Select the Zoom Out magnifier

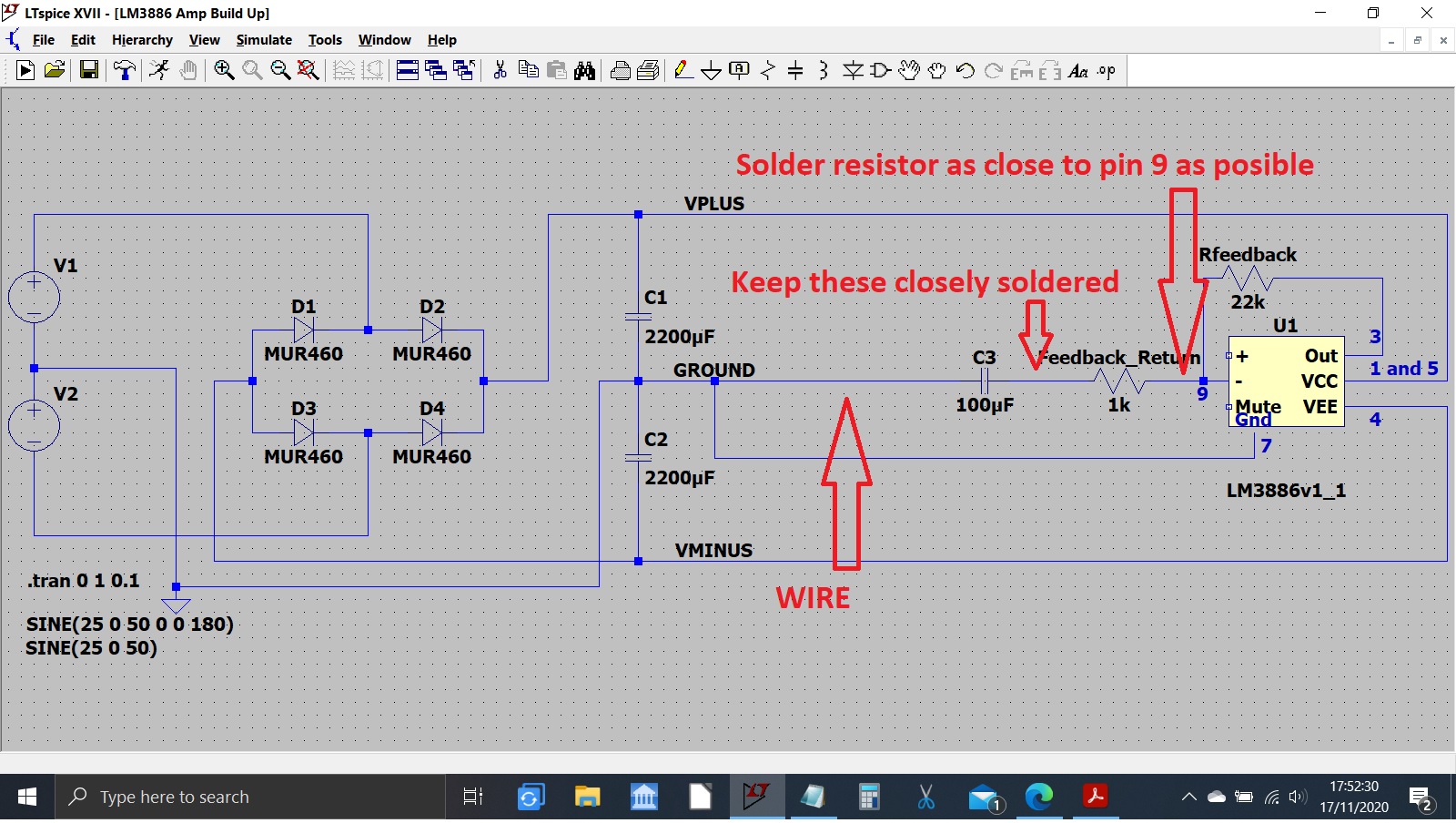click(x=280, y=70)
